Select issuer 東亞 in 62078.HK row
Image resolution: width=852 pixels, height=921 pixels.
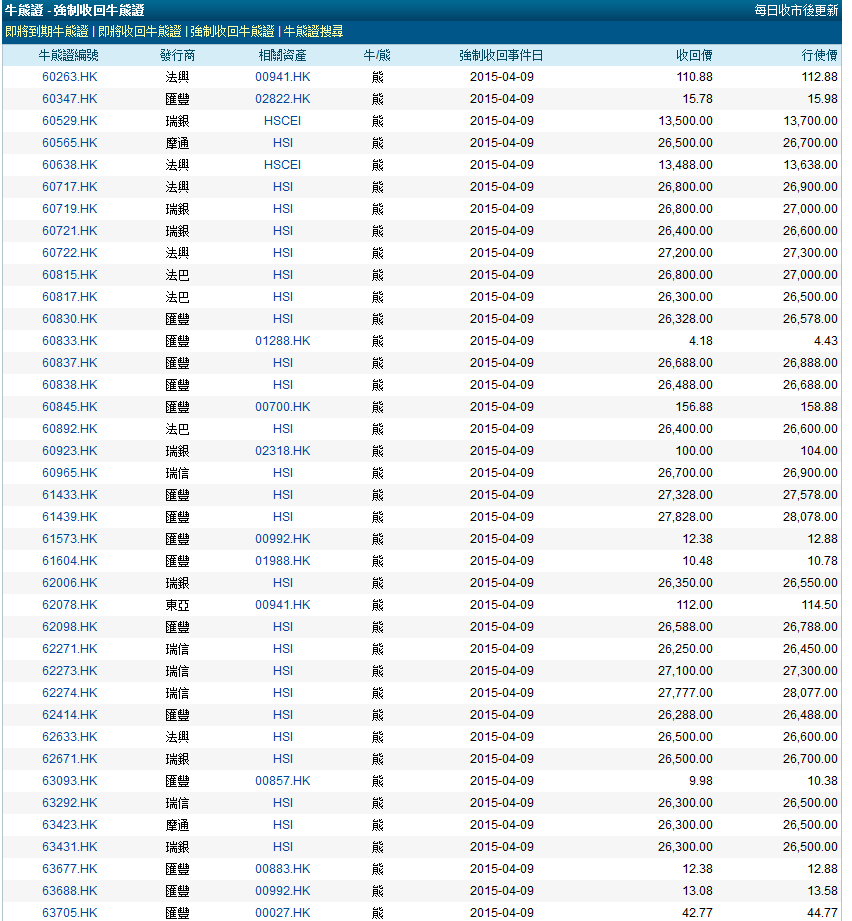click(177, 605)
